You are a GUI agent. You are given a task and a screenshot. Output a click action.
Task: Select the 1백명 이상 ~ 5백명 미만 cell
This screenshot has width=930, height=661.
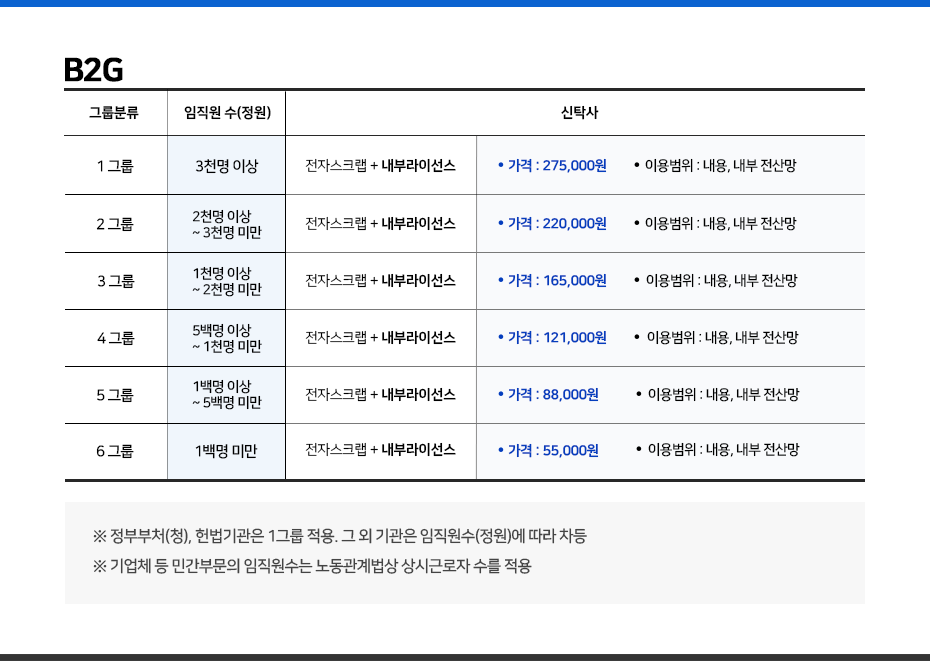tap(226, 395)
